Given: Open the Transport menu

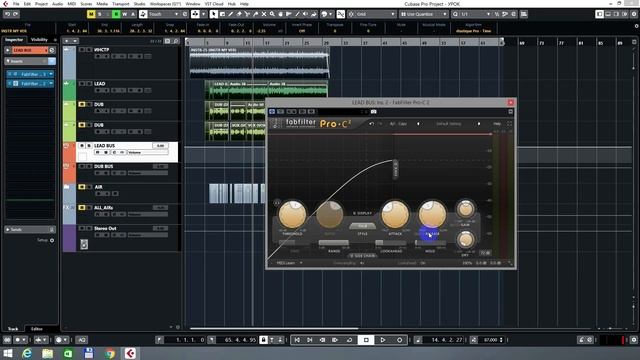Looking at the screenshot, I should point(120,4).
